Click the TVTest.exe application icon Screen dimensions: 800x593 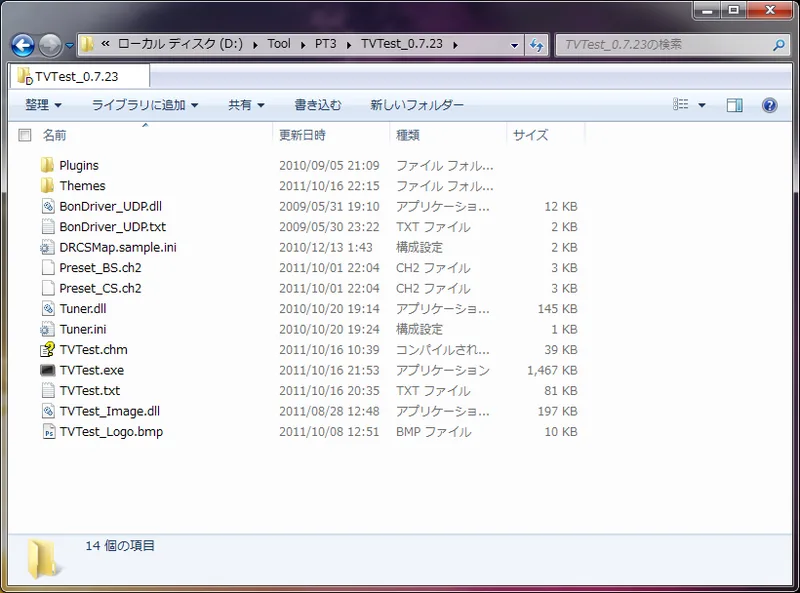click(x=47, y=370)
